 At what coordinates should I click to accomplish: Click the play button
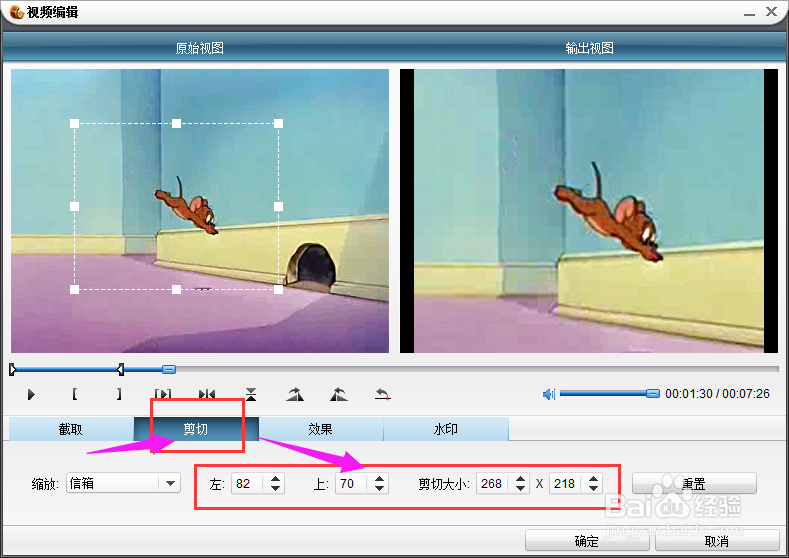click(x=31, y=394)
